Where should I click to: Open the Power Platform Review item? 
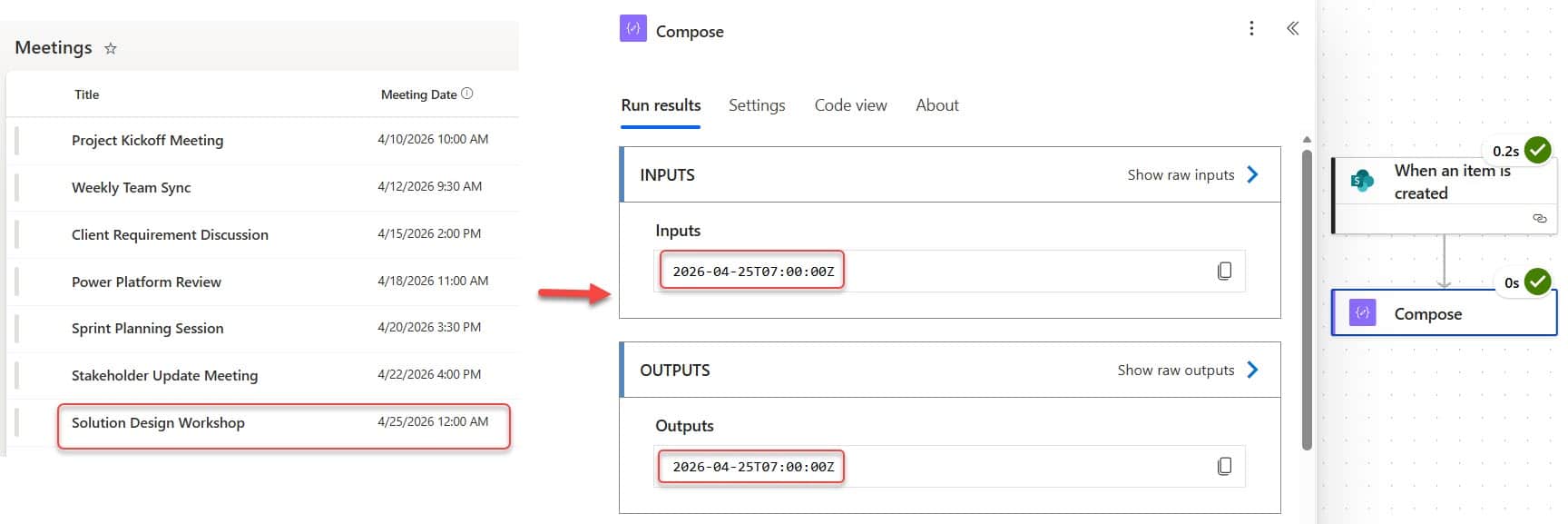click(146, 282)
